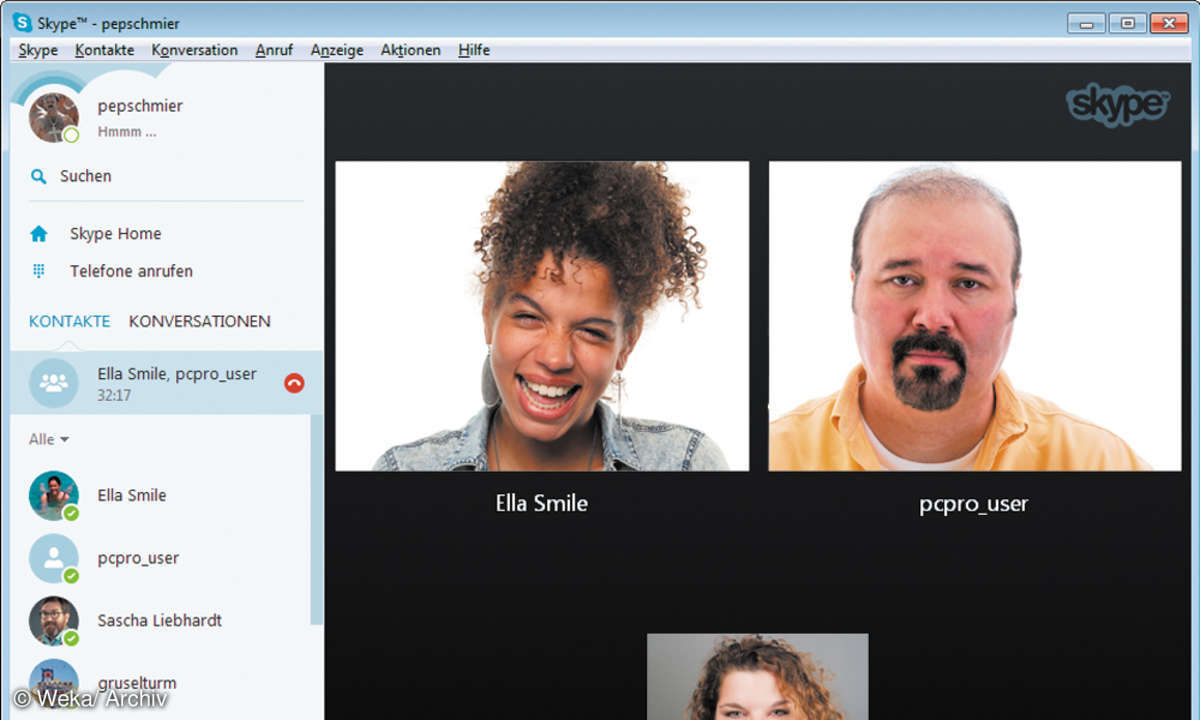Change the online status indicator on pepschmier avatar
The height and width of the screenshot is (720, 1200).
click(x=71, y=135)
